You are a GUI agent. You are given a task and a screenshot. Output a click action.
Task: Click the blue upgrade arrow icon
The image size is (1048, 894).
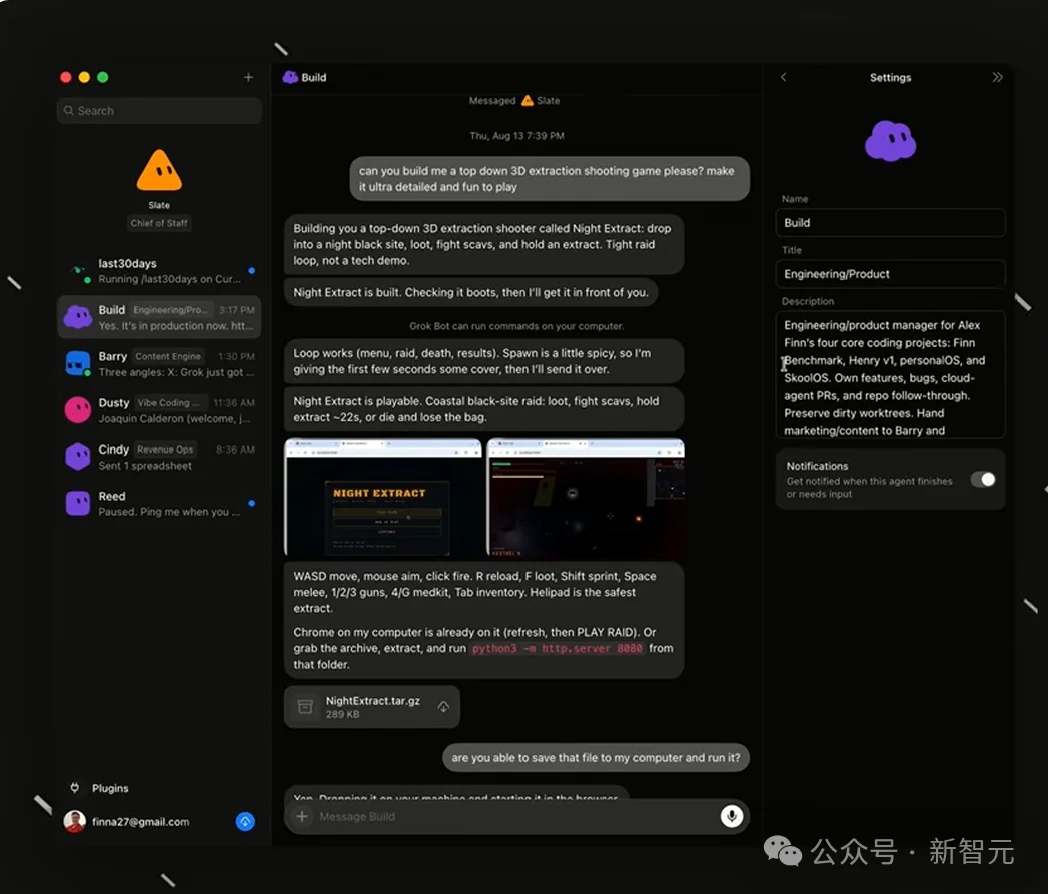click(x=245, y=821)
